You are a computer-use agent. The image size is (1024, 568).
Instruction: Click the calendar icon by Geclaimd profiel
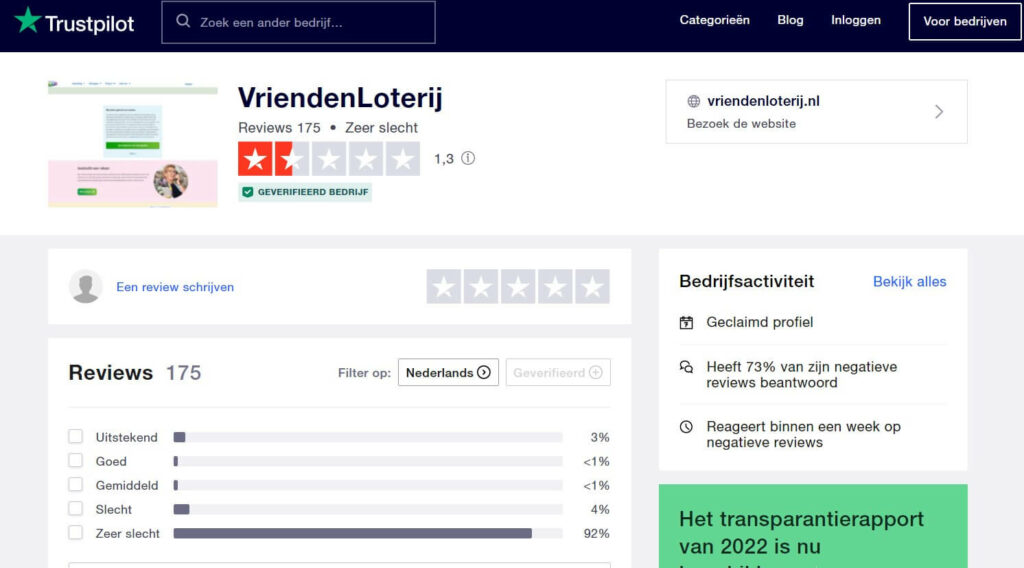pyautogui.click(x=686, y=323)
